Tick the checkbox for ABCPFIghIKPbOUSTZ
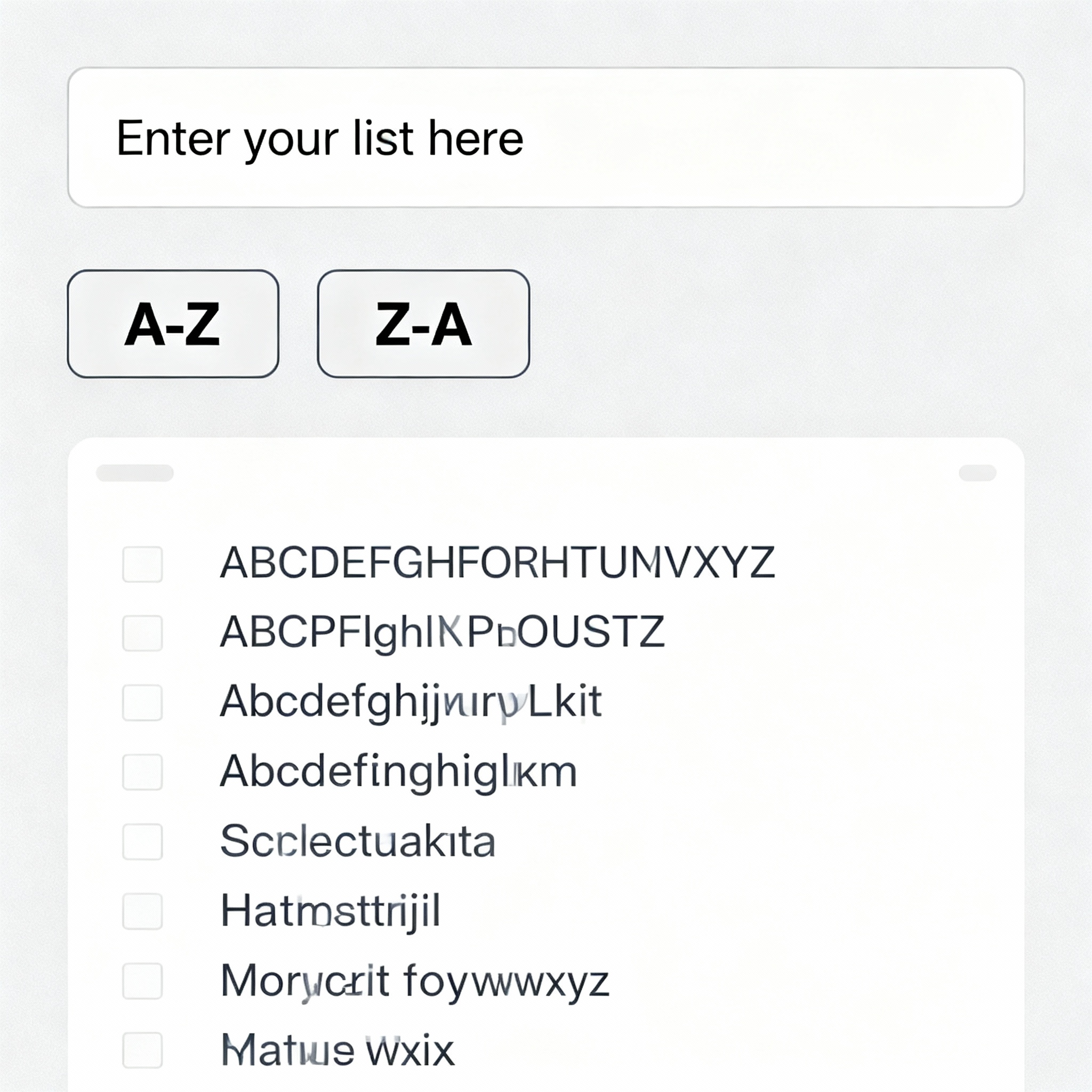The height and width of the screenshot is (1092, 1092). point(142,633)
